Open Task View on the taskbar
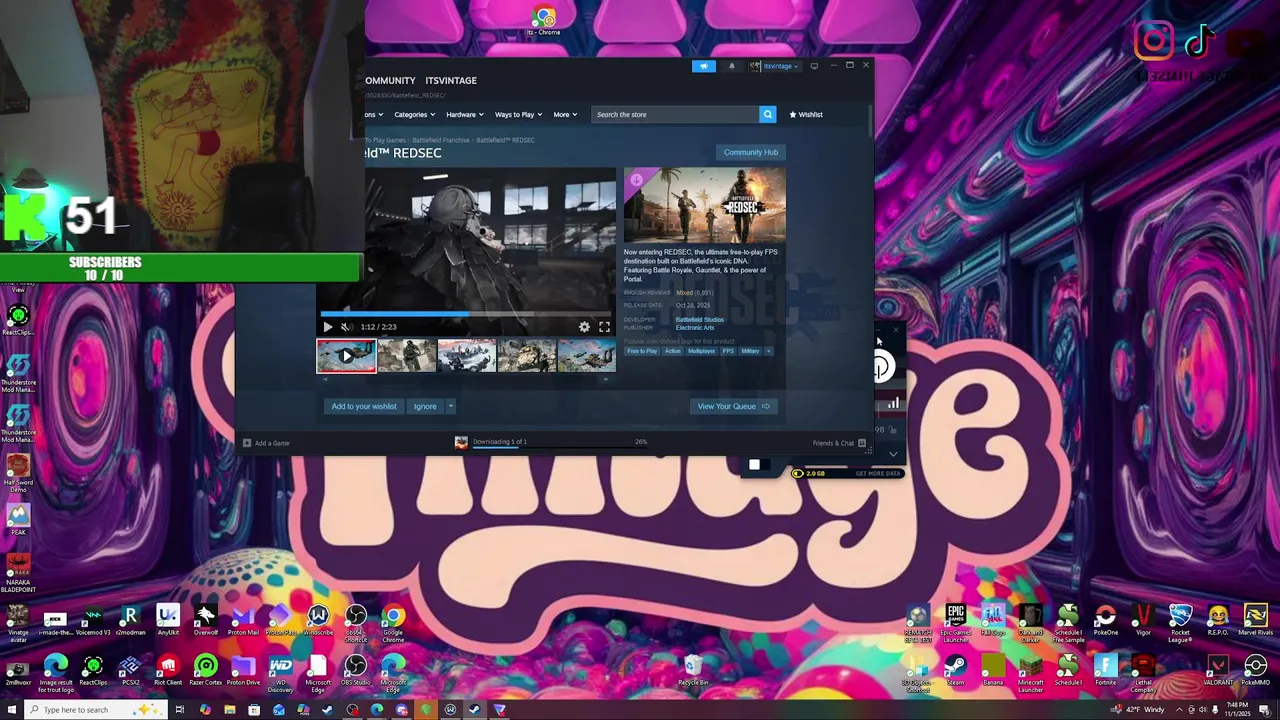The height and width of the screenshot is (720, 1280). tap(180, 710)
